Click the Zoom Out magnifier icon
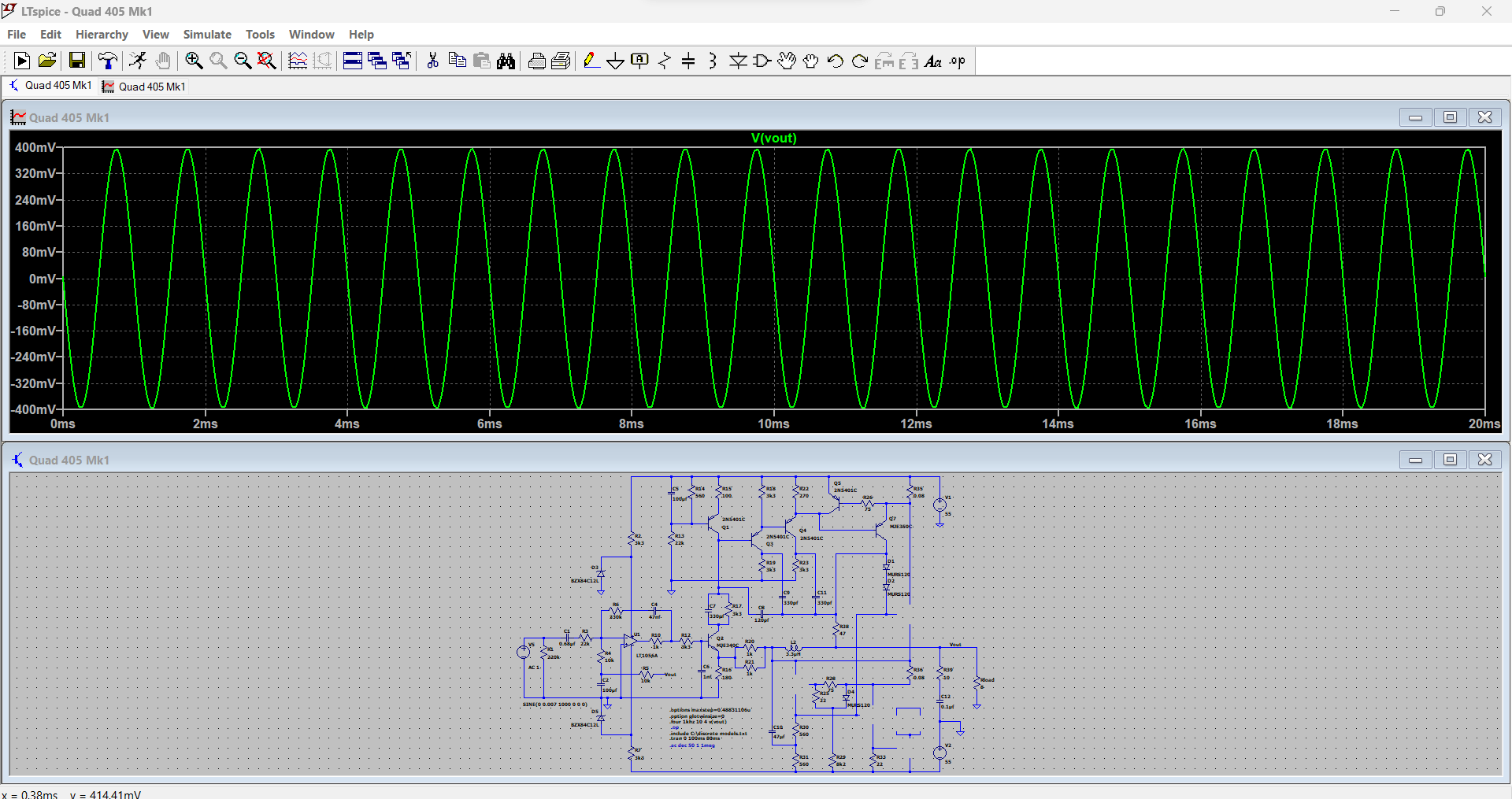 (243, 61)
